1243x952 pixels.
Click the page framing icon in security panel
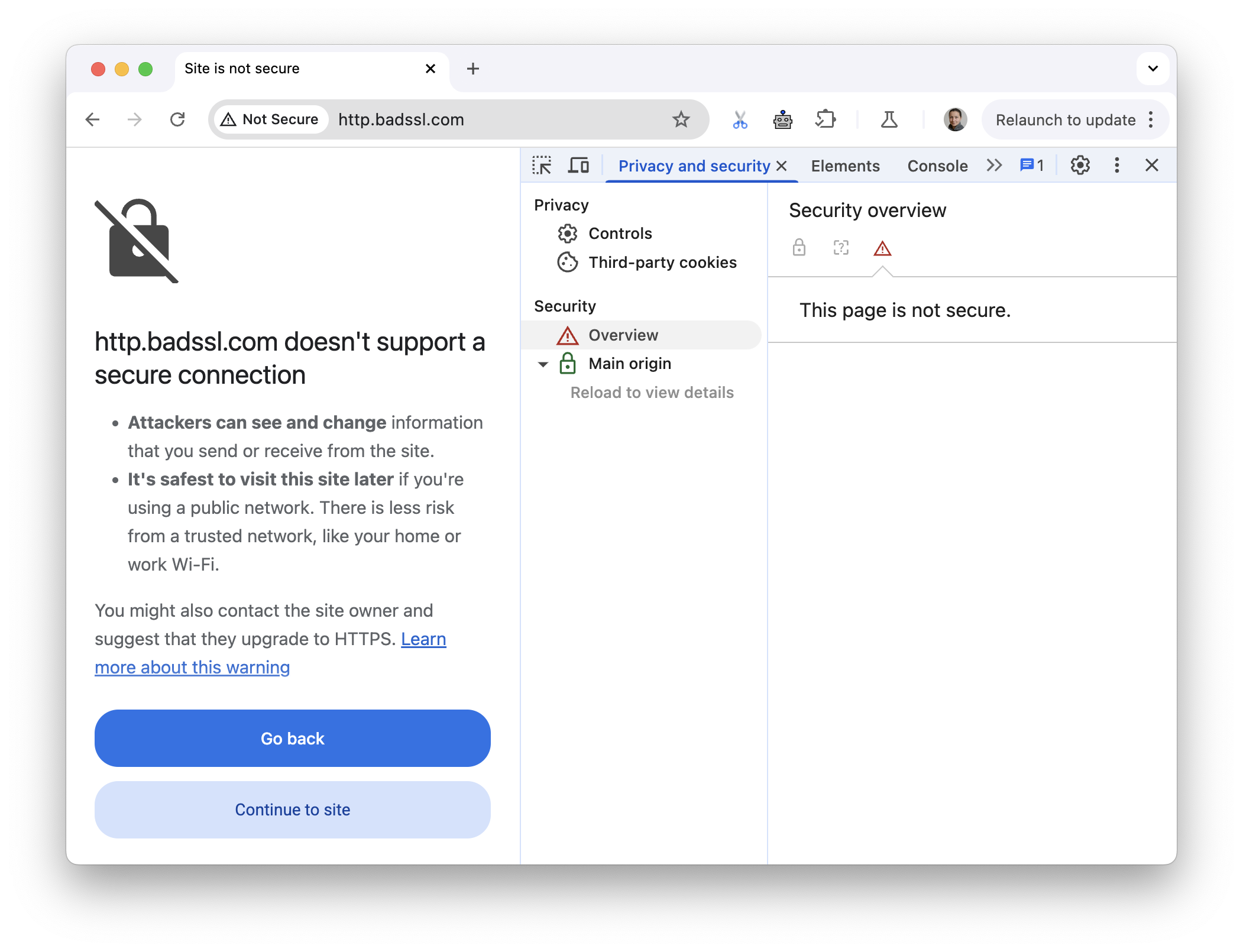pos(841,249)
